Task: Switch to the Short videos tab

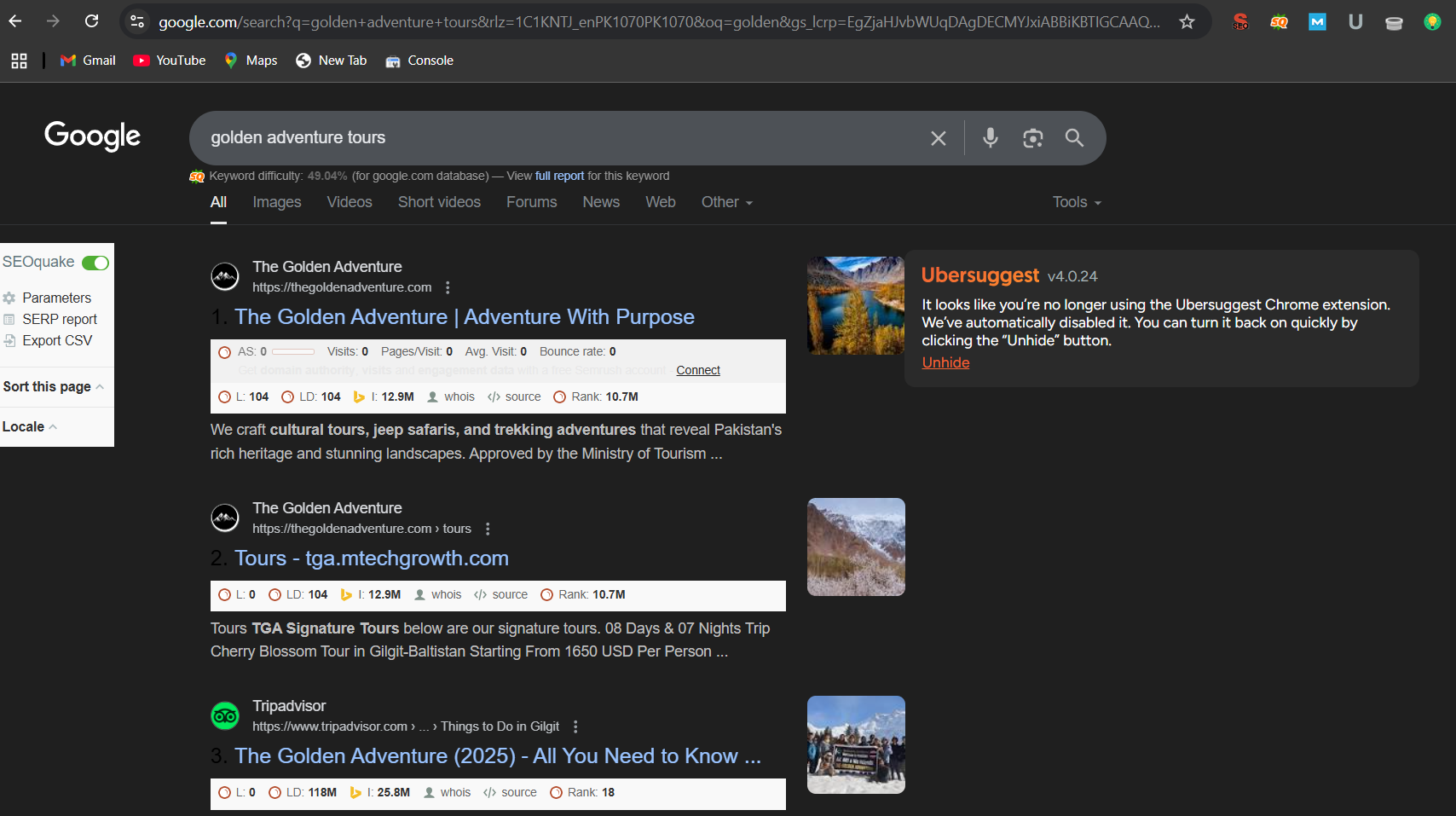Action: (439, 202)
